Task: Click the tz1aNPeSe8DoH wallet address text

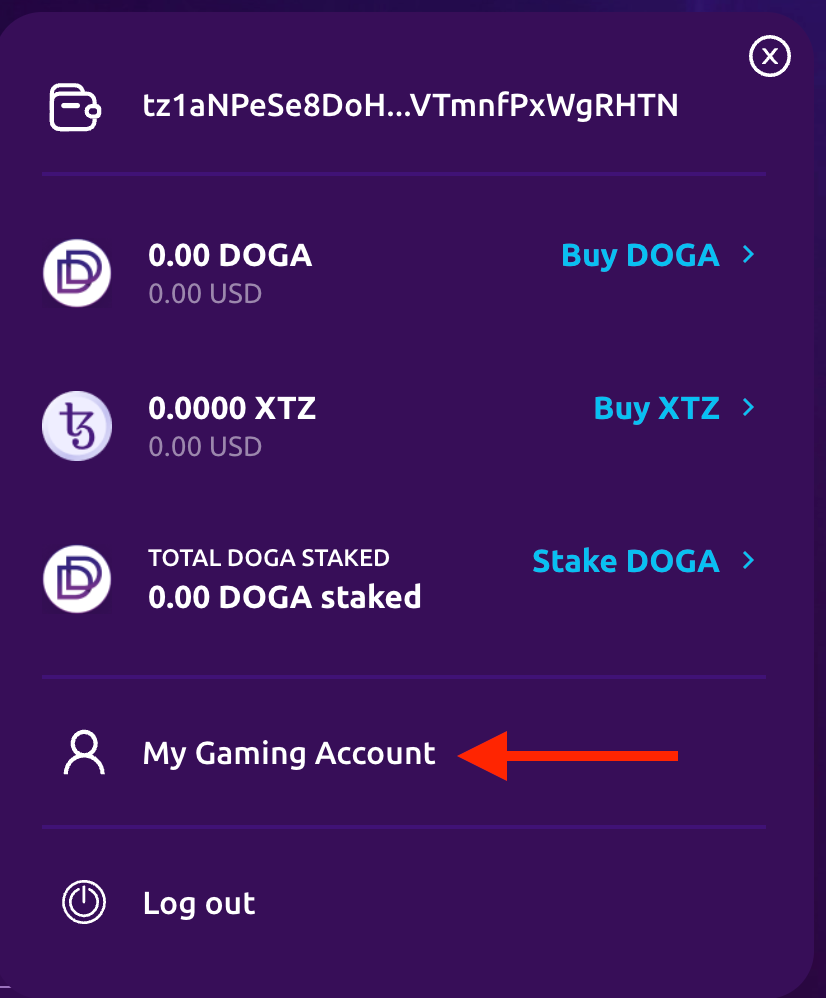Action: pos(410,106)
